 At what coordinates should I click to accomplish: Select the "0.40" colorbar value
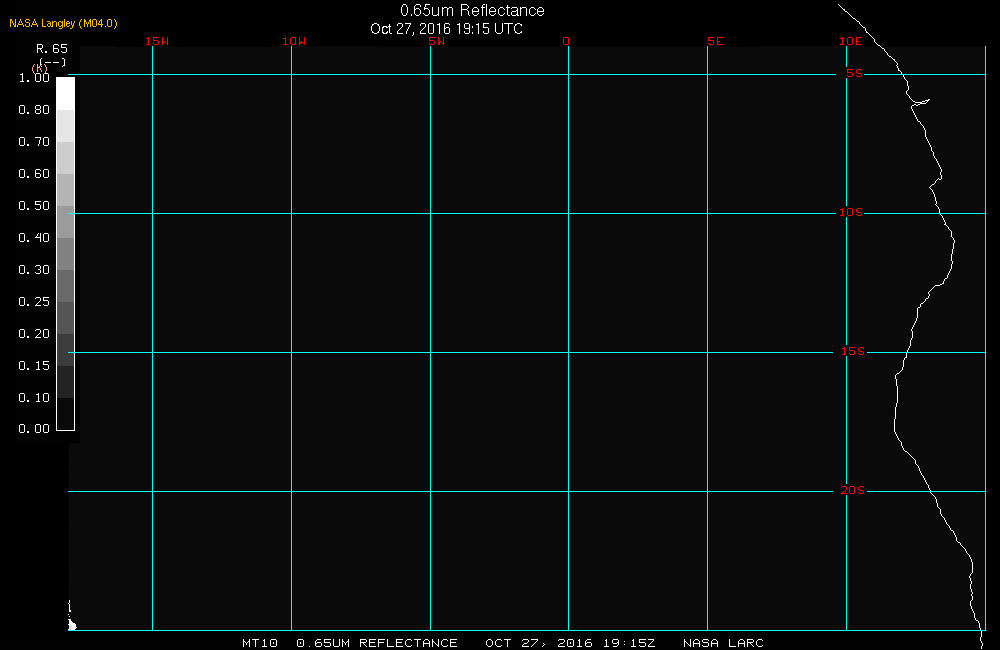pyautogui.click(x=34, y=237)
